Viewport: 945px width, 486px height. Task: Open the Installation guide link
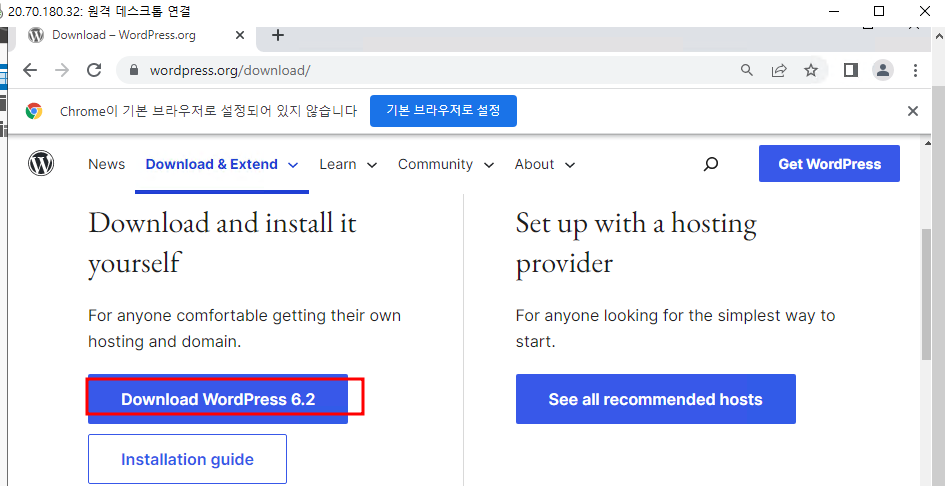pyautogui.click(x=187, y=459)
